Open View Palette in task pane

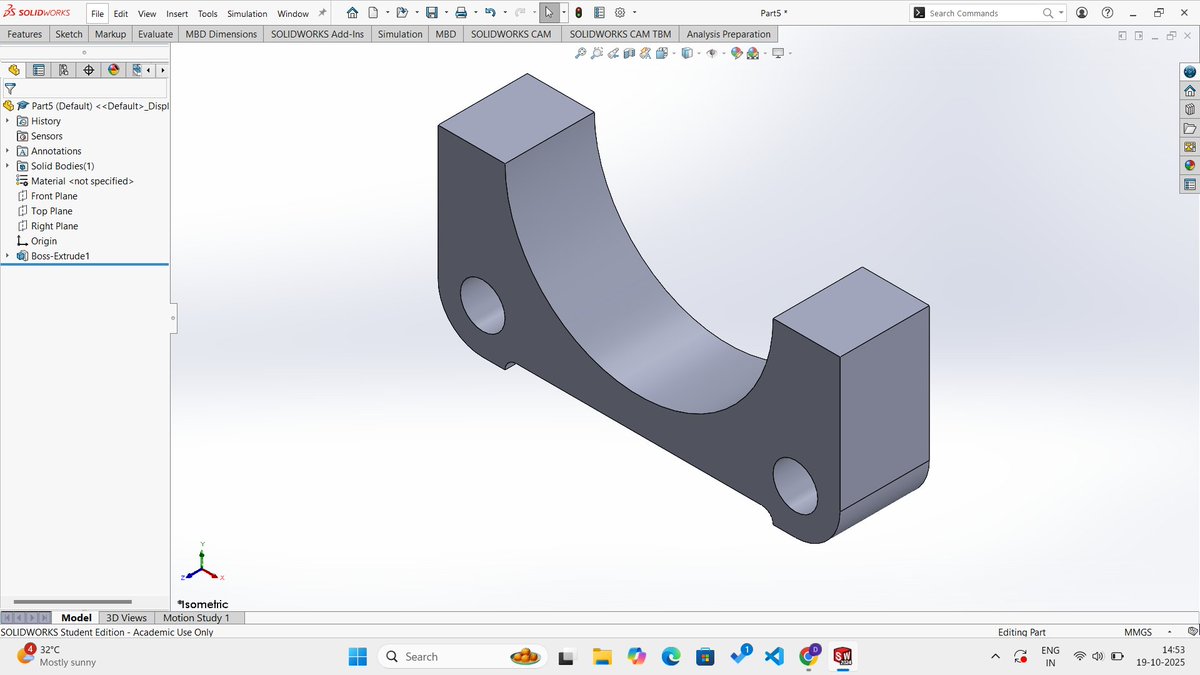pyautogui.click(x=1189, y=147)
